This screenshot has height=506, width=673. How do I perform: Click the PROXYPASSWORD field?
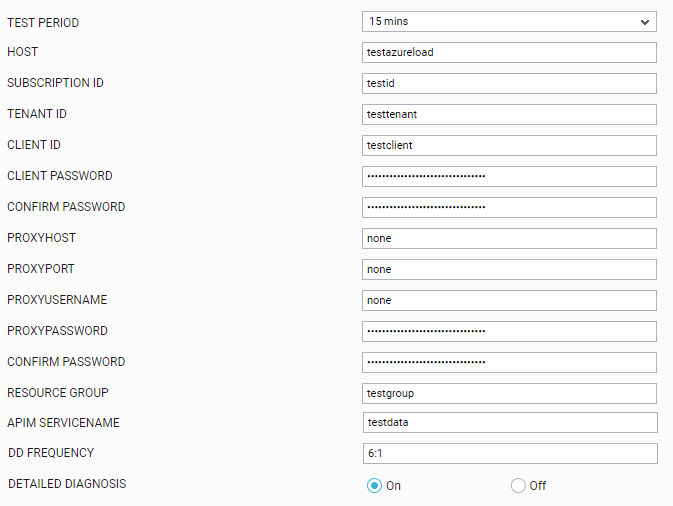pyautogui.click(x=509, y=331)
